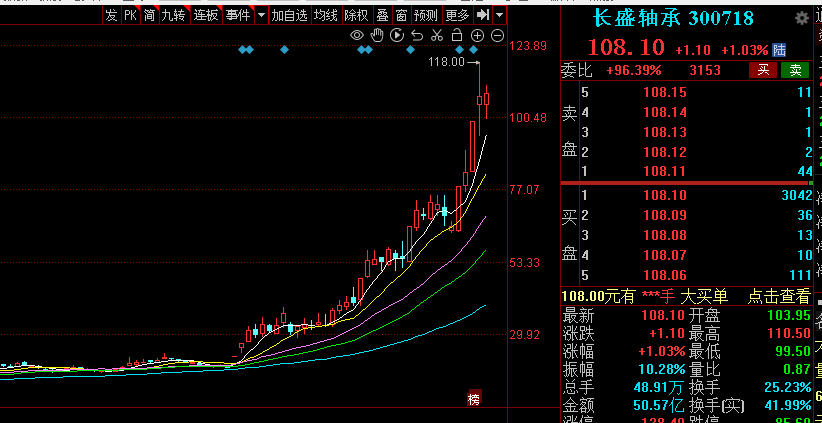822x423 pixels.
Task: Select sell level 3 price 108.13
Action: point(665,132)
